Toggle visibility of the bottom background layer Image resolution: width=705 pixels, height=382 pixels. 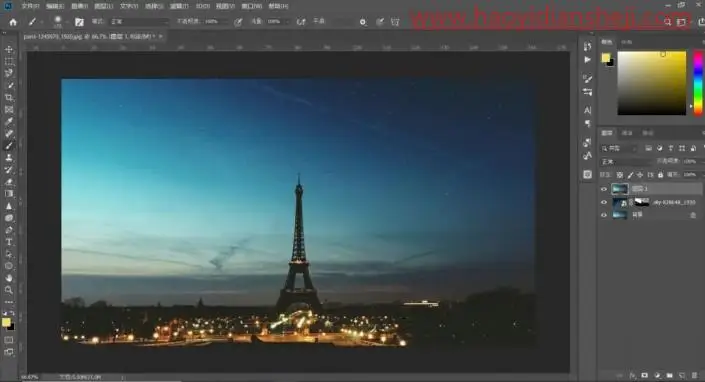(x=604, y=215)
